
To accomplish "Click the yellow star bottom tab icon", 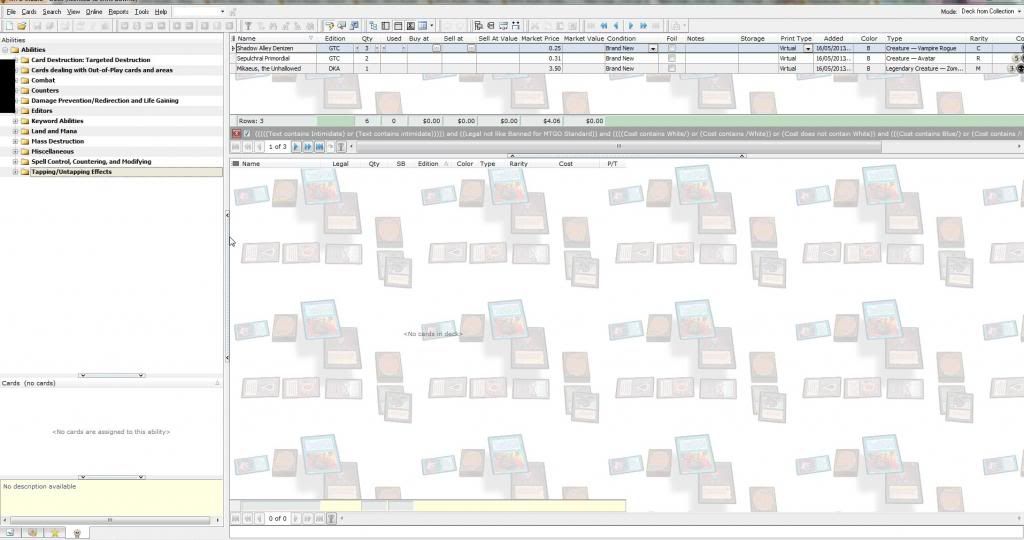I will [x=55, y=533].
